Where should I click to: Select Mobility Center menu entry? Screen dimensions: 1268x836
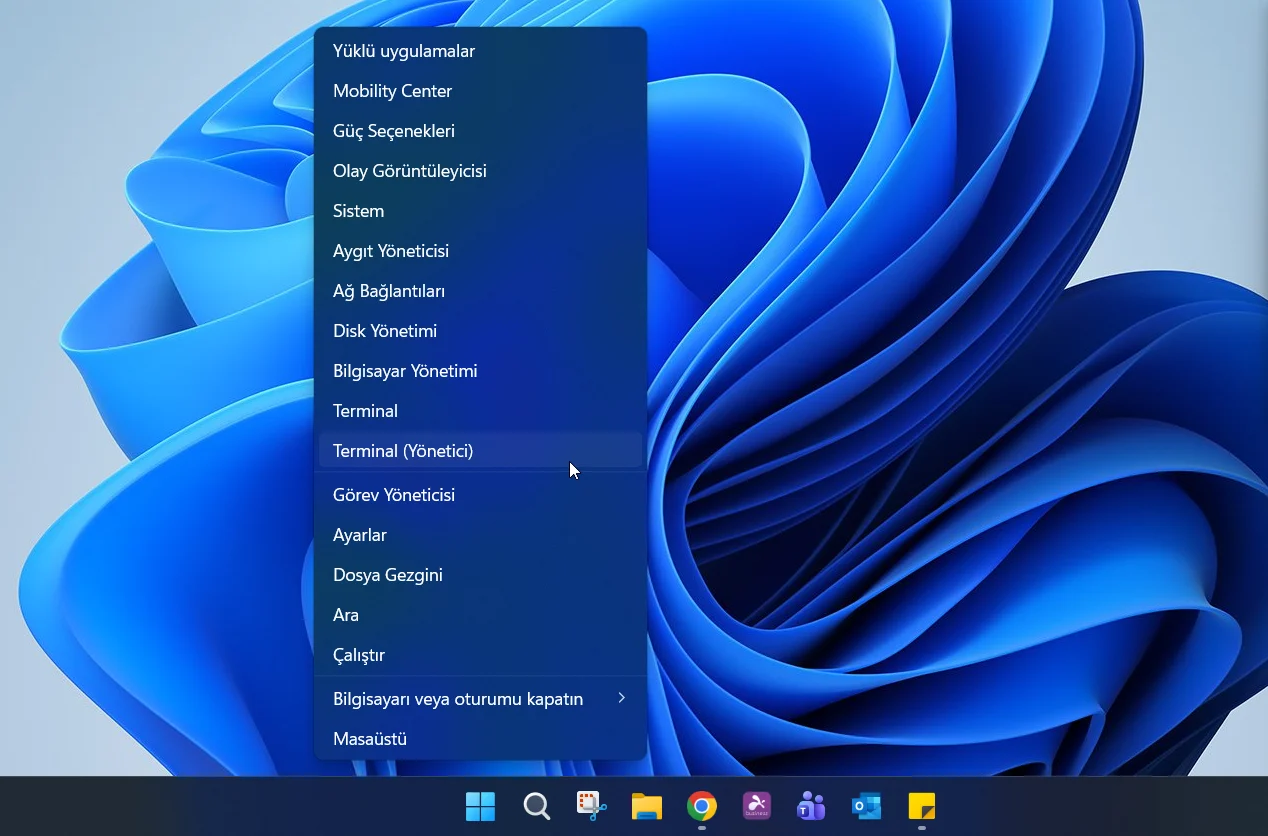coord(481,91)
